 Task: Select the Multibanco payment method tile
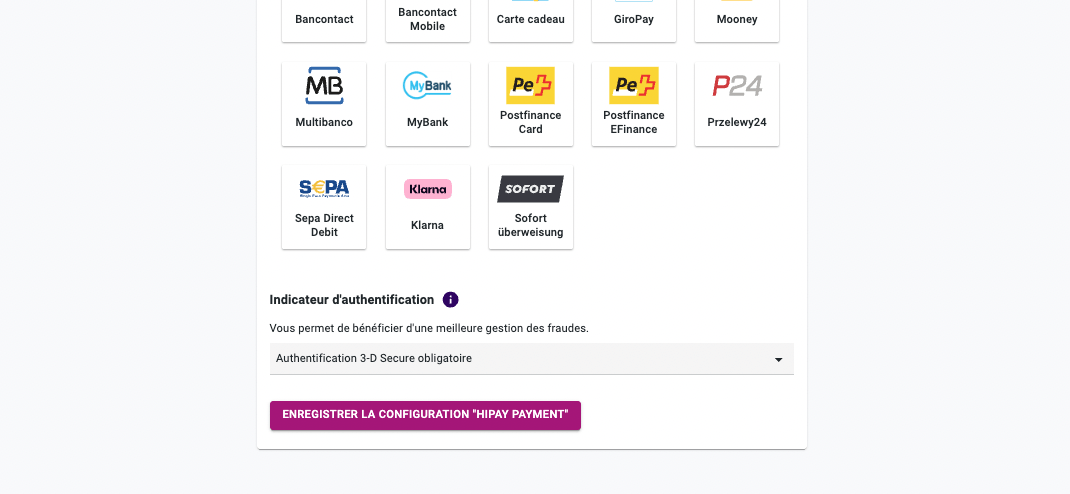tap(324, 104)
